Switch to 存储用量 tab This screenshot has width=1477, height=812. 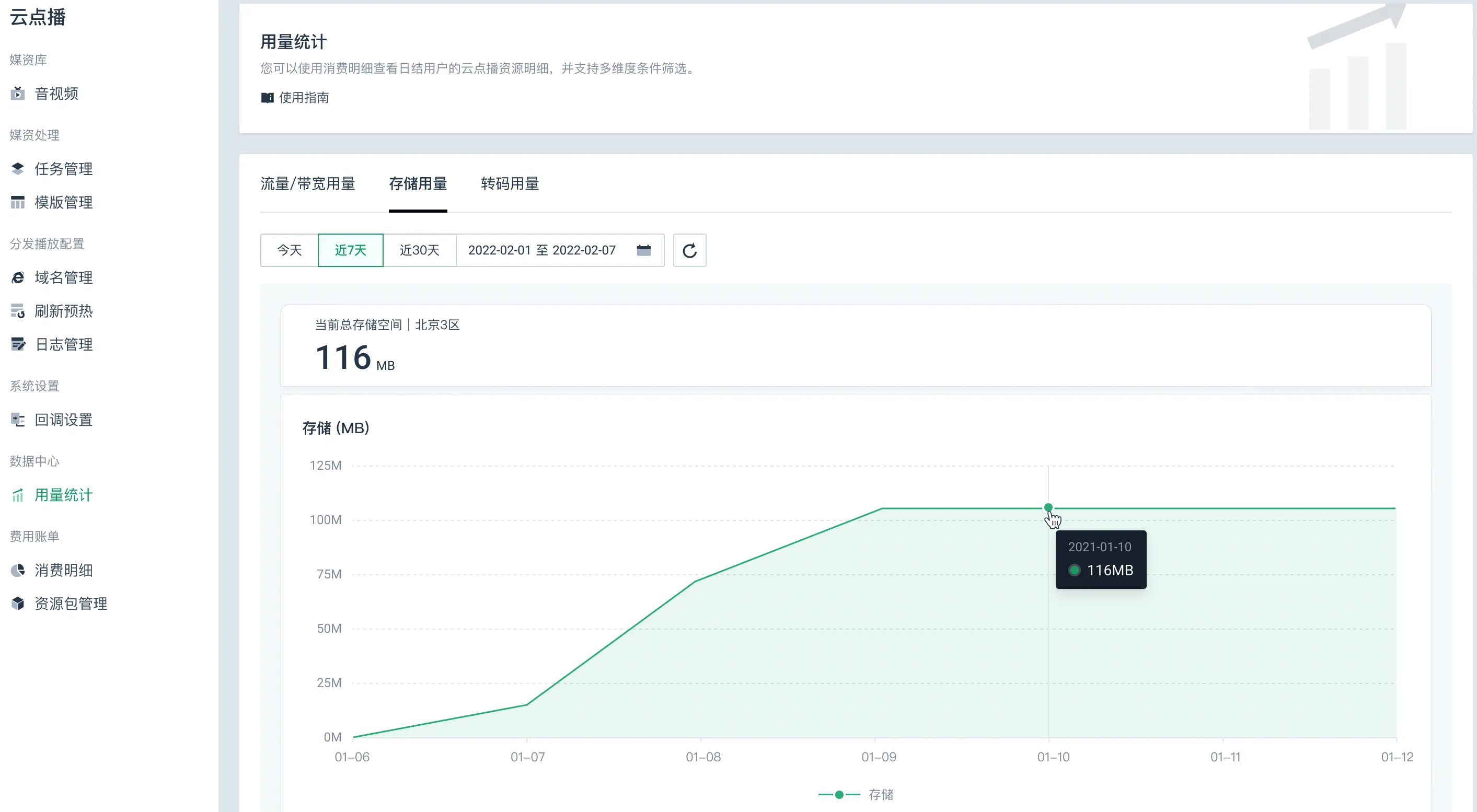[418, 184]
